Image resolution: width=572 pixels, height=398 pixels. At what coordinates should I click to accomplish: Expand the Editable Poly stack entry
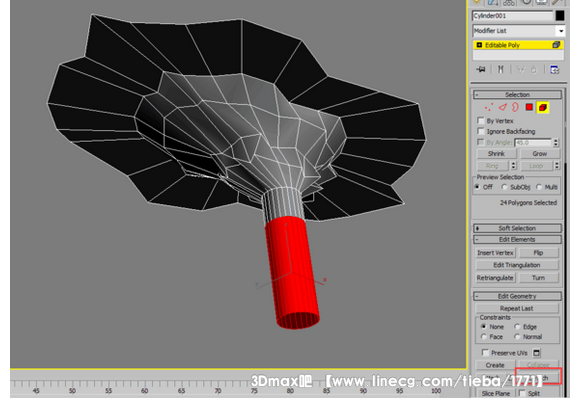(x=479, y=45)
